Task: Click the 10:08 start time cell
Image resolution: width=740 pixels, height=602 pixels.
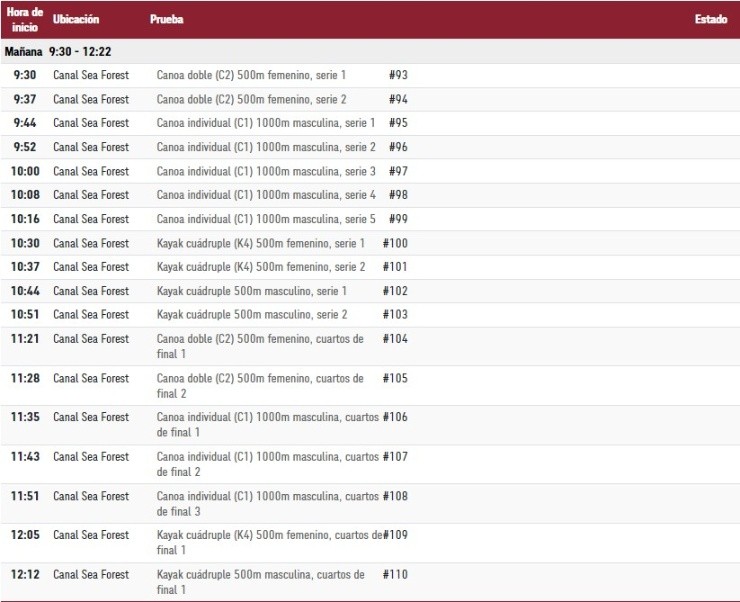Action: [25, 195]
